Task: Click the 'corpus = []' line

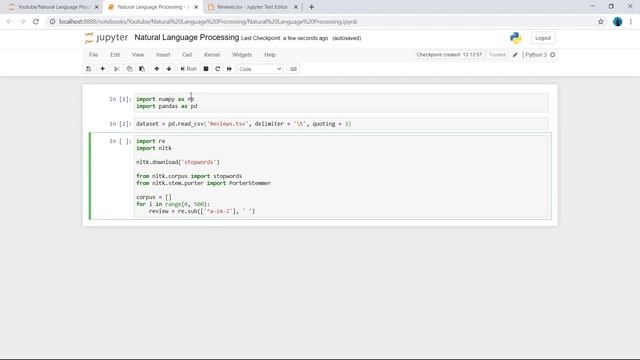Action: (x=154, y=197)
